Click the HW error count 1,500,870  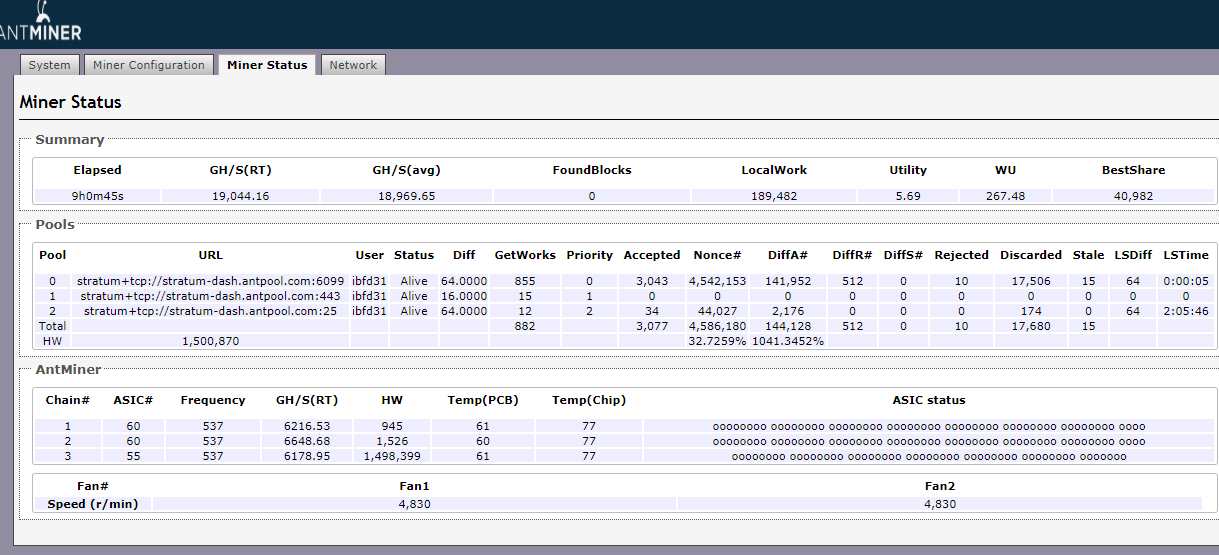210,341
